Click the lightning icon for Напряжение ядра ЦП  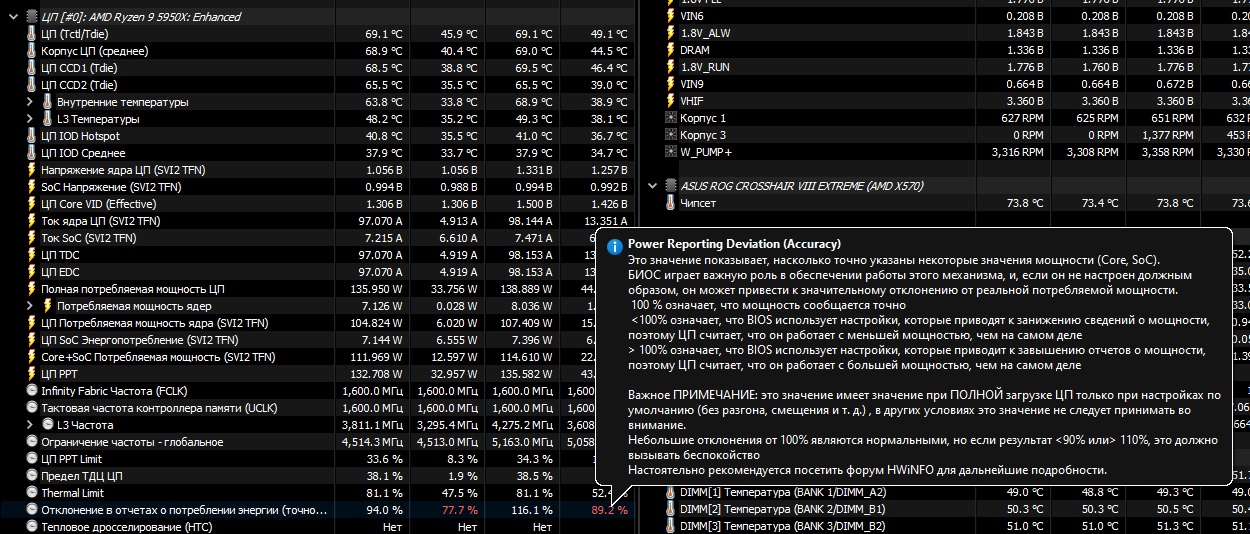(x=31, y=170)
